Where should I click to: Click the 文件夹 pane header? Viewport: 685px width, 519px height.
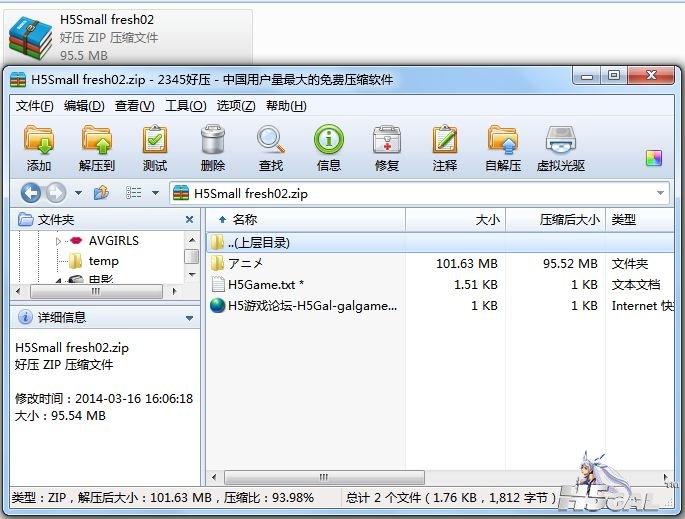pos(105,219)
